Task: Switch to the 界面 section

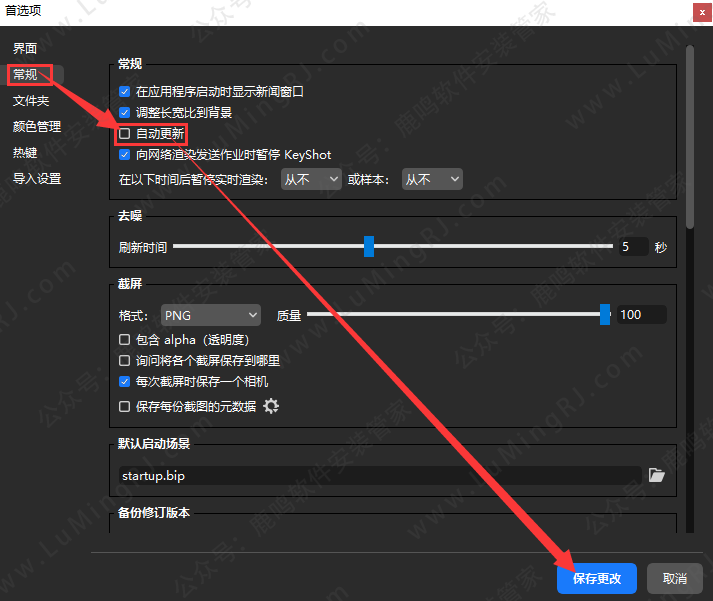Action: 26,48
